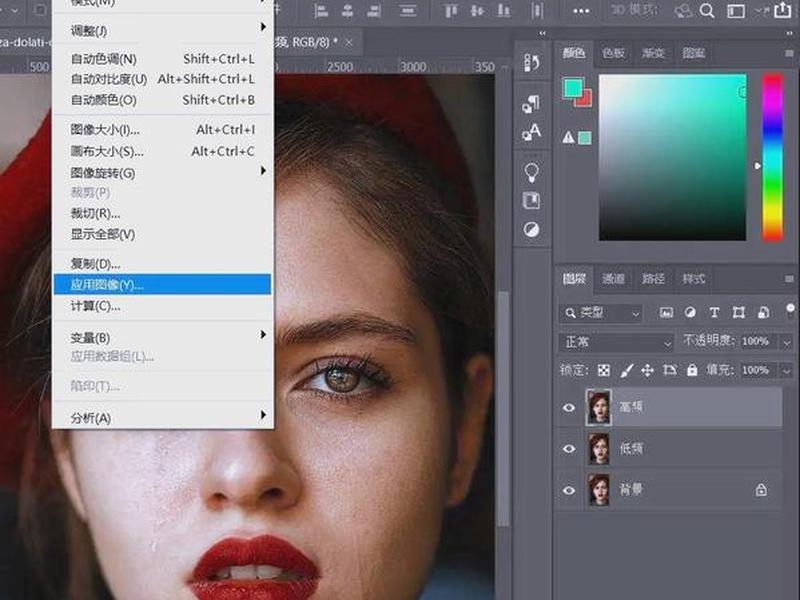The height and width of the screenshot is (600, 800).
Task: Click the share export icon at top right
Action: tap(783, 10)
